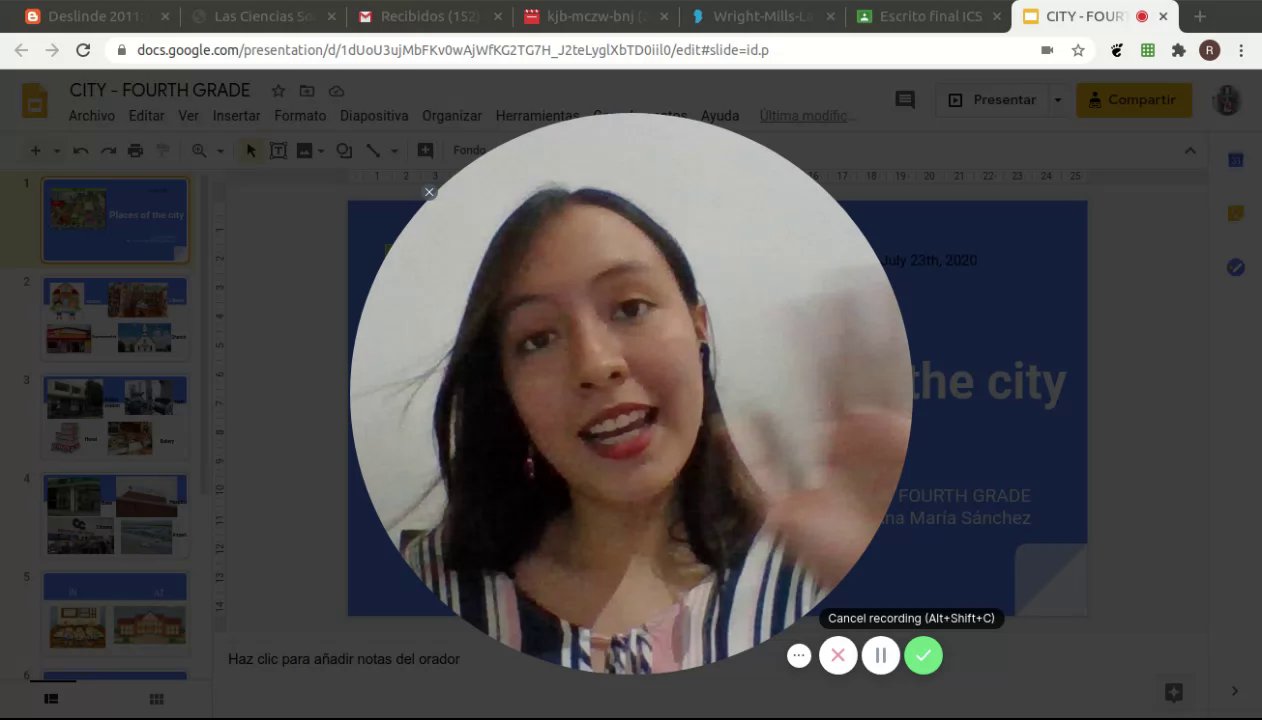
Task: Open the Ayuda menu
Action: 720,116
